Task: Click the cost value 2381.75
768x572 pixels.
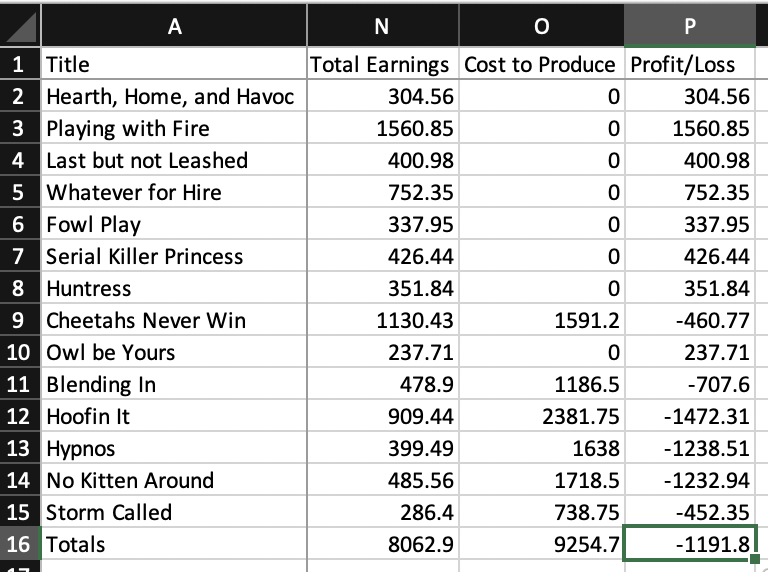Action: 542,416
